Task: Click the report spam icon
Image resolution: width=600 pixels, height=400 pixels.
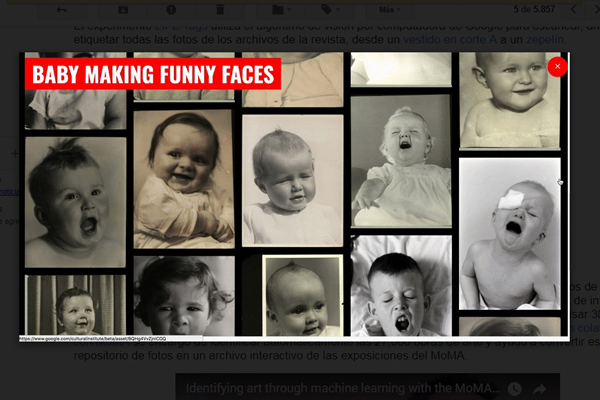Action: pos(171,10)
